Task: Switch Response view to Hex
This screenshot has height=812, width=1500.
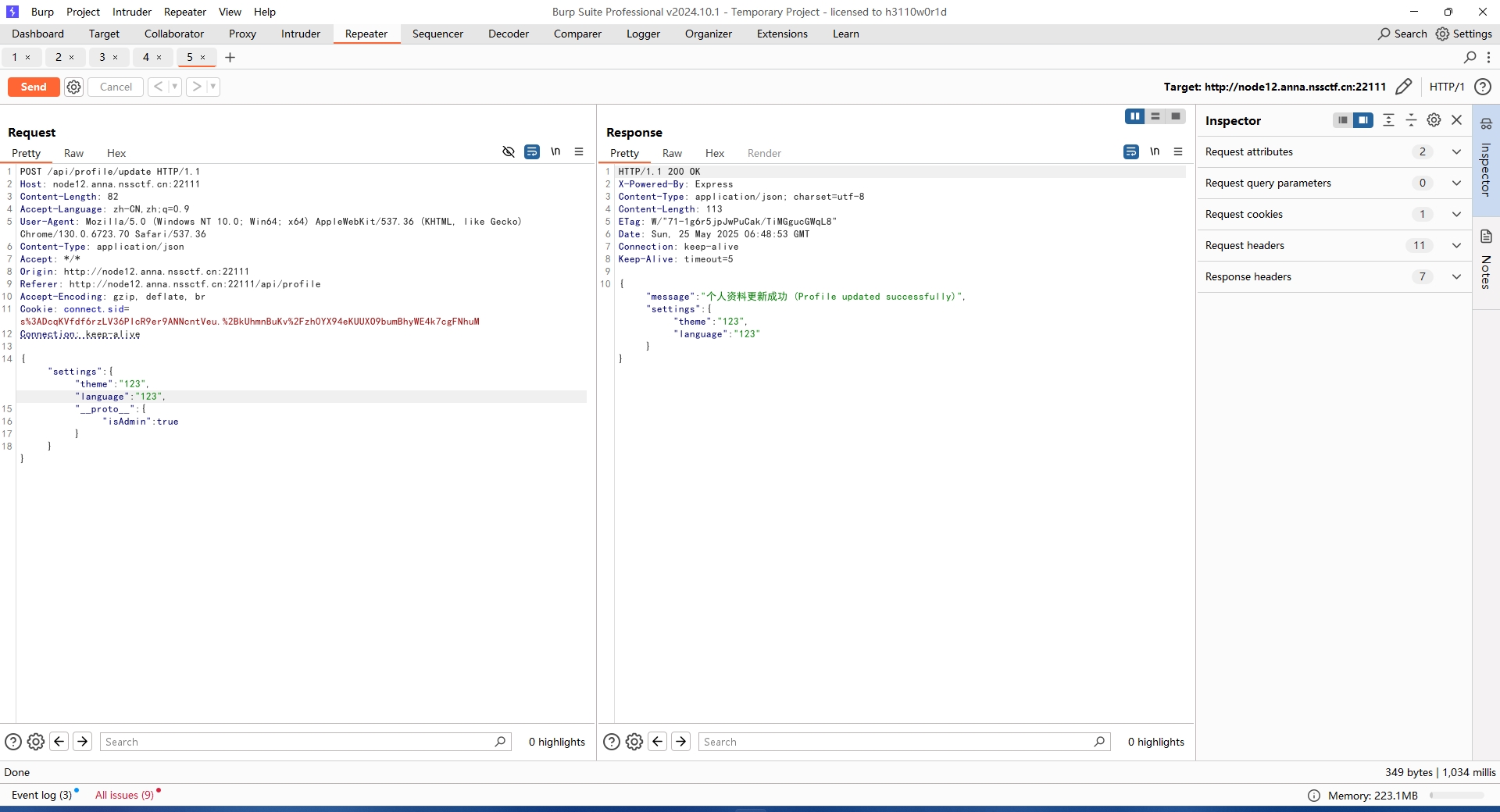Action: tap(715, 153)
